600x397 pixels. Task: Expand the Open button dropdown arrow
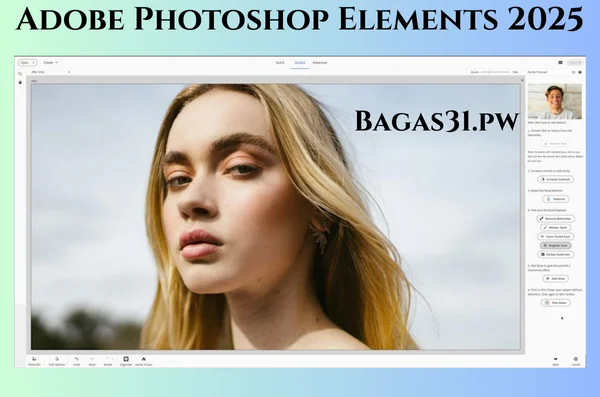click(33, 62)
